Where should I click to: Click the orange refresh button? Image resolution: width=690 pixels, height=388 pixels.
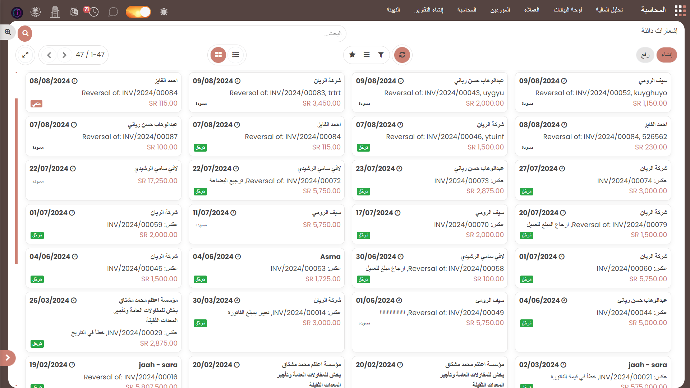pyautogui.click(x=402, y=55)
